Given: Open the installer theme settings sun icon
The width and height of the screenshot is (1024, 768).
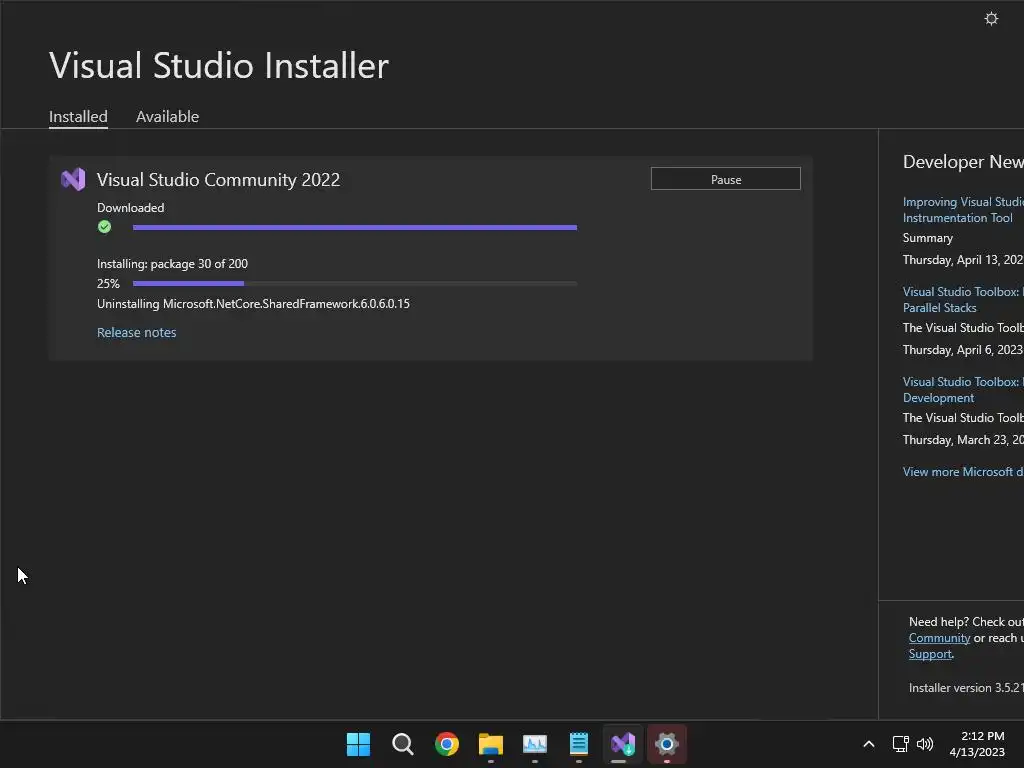Looking at the screenshot, I should coord(991,18).
